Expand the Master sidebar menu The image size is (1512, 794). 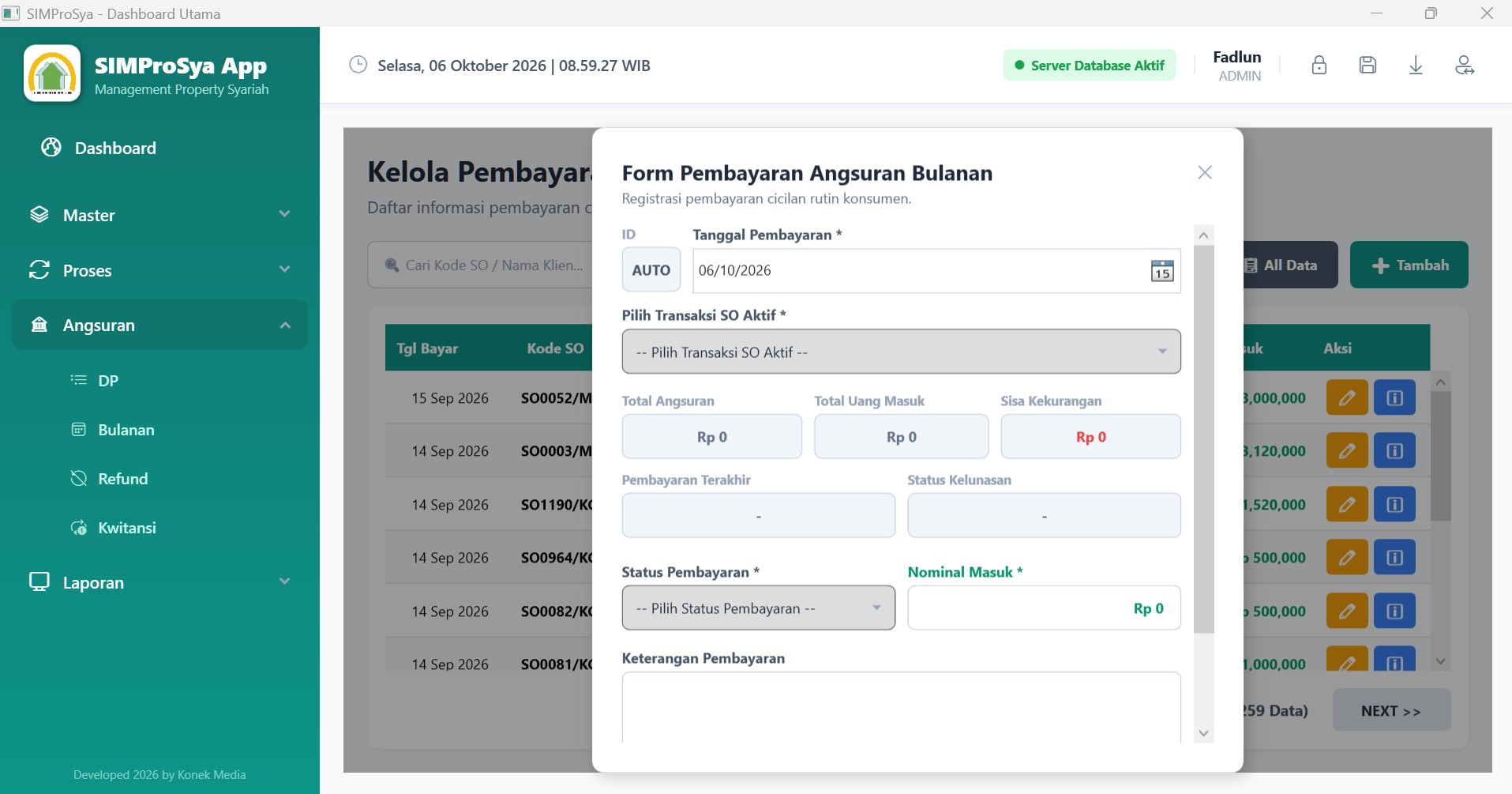[159, 215]
